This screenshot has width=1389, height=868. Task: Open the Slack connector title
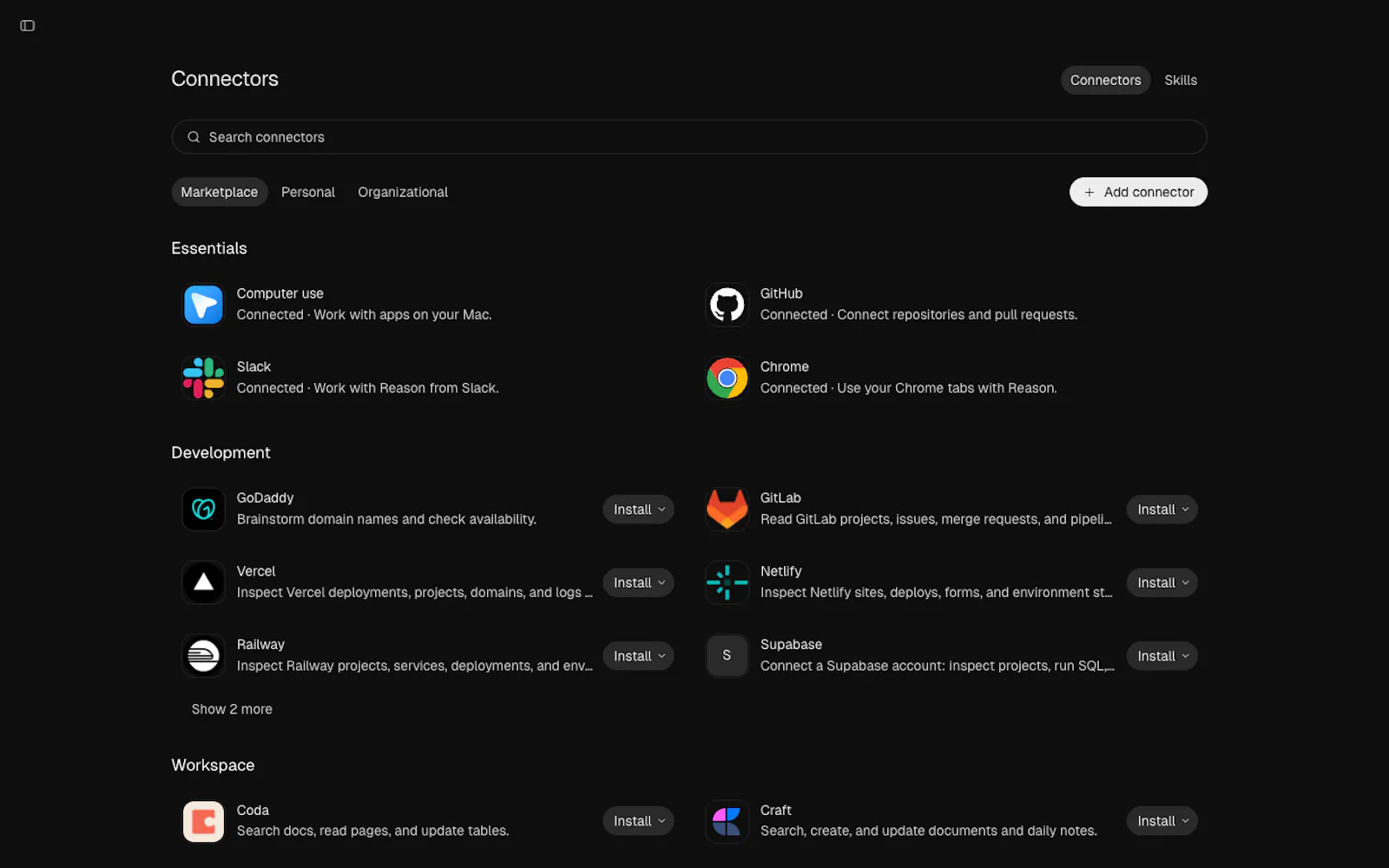[x=253, y=367]
